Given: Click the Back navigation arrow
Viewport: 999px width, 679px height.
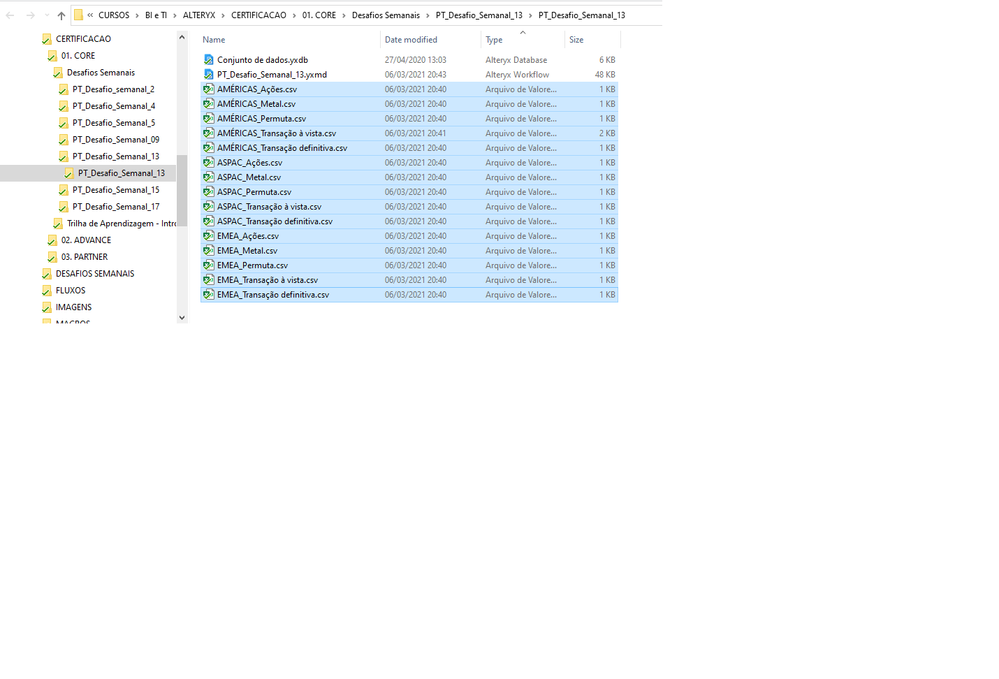Looking at the screenshot, I should (x=10, y=15).
